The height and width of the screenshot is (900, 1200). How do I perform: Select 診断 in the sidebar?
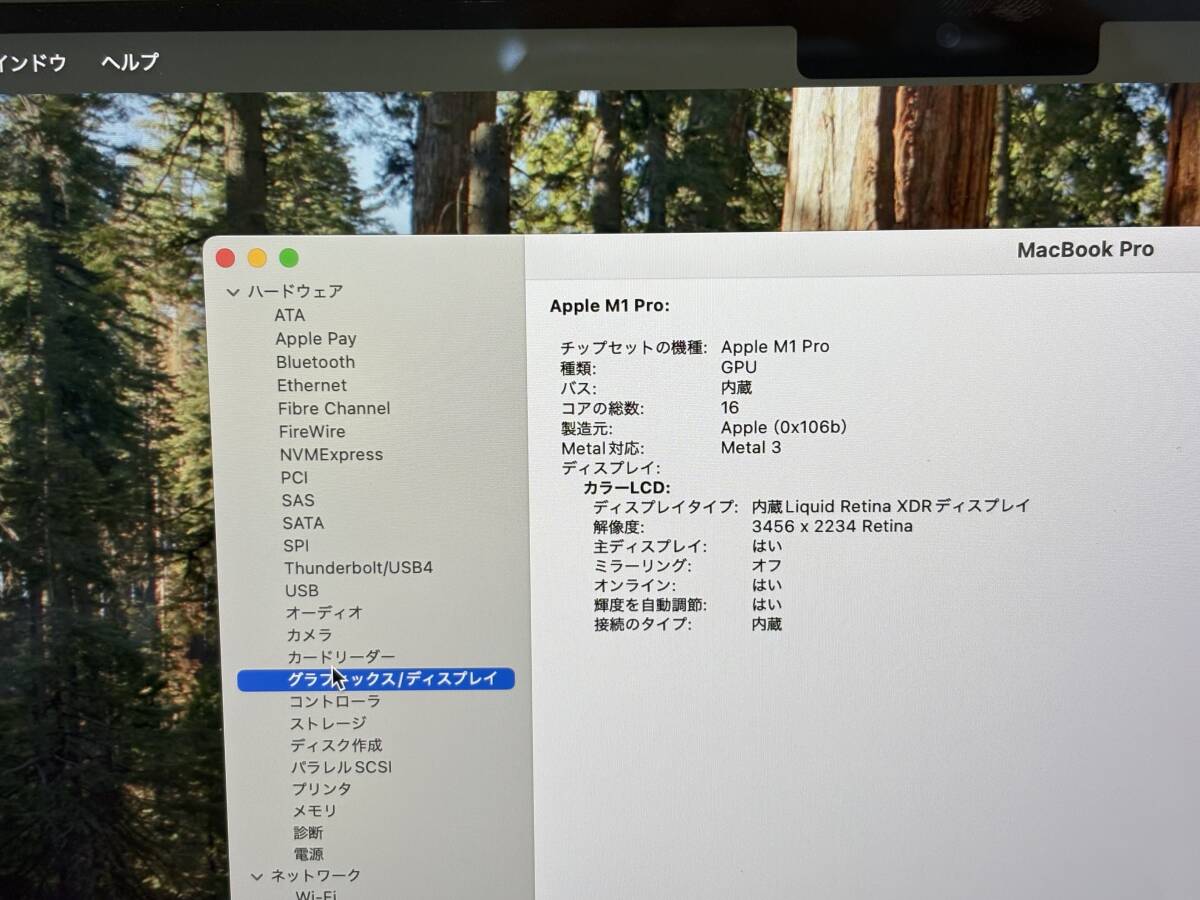pyautogui.click(x=308, y=833)
